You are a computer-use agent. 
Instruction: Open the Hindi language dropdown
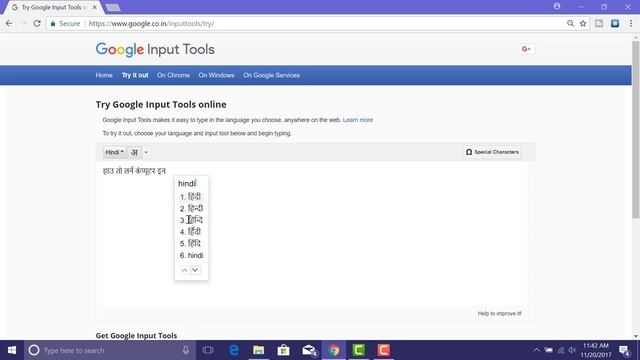click(114, 152)
